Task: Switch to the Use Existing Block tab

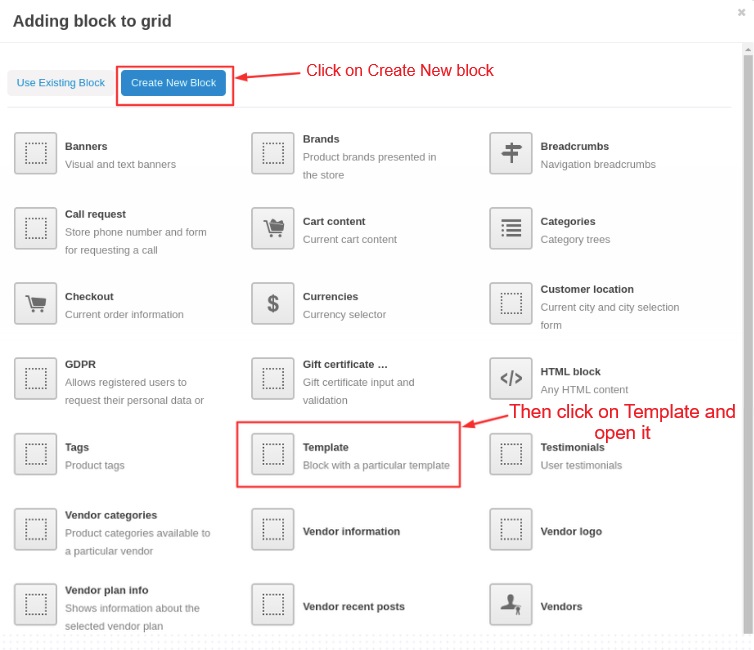Action: 61,83
